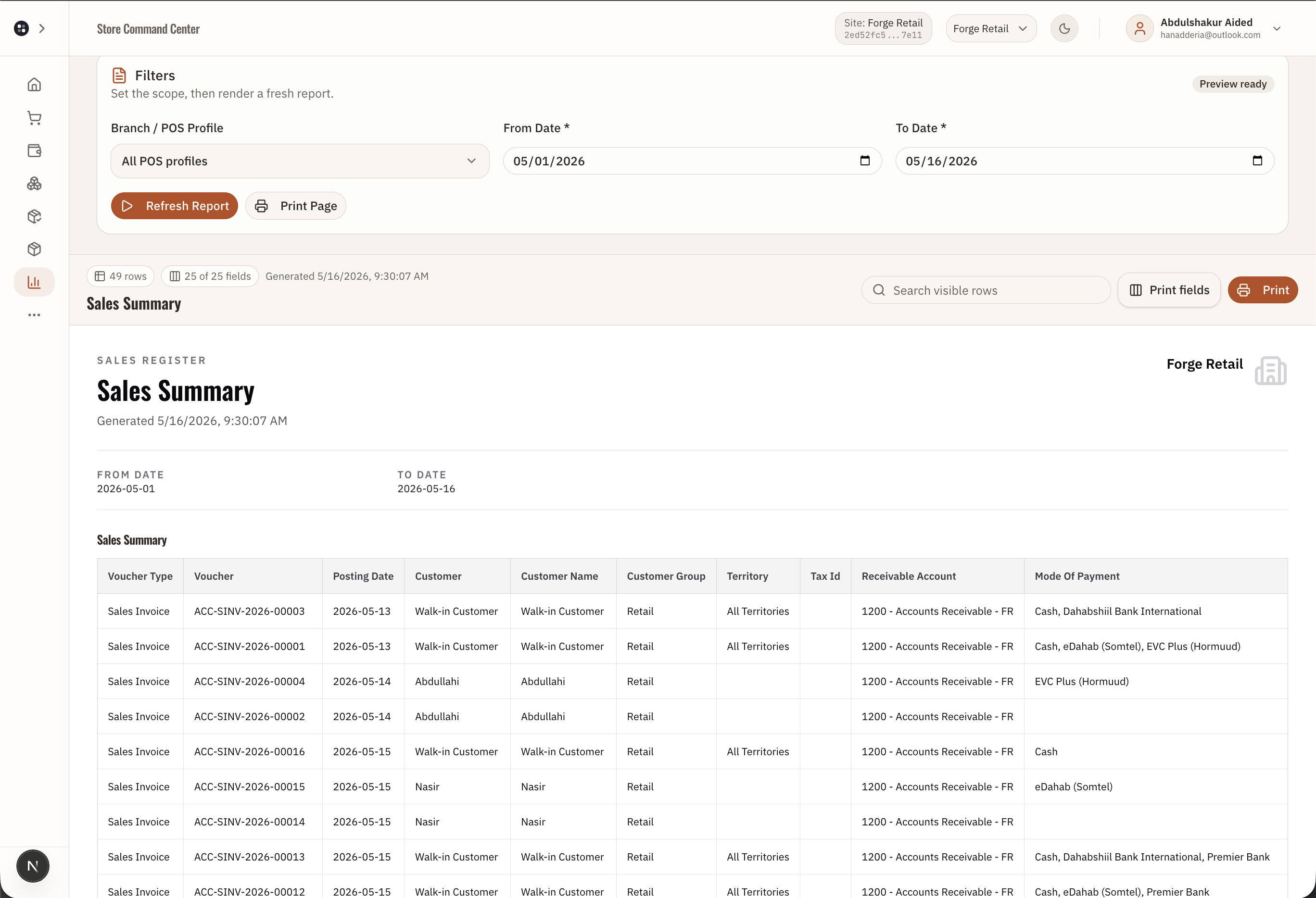Click the orange Print button
The width and height of the screenshot is (1316, 898).
pyautogui.click(x=1262, y=290)
